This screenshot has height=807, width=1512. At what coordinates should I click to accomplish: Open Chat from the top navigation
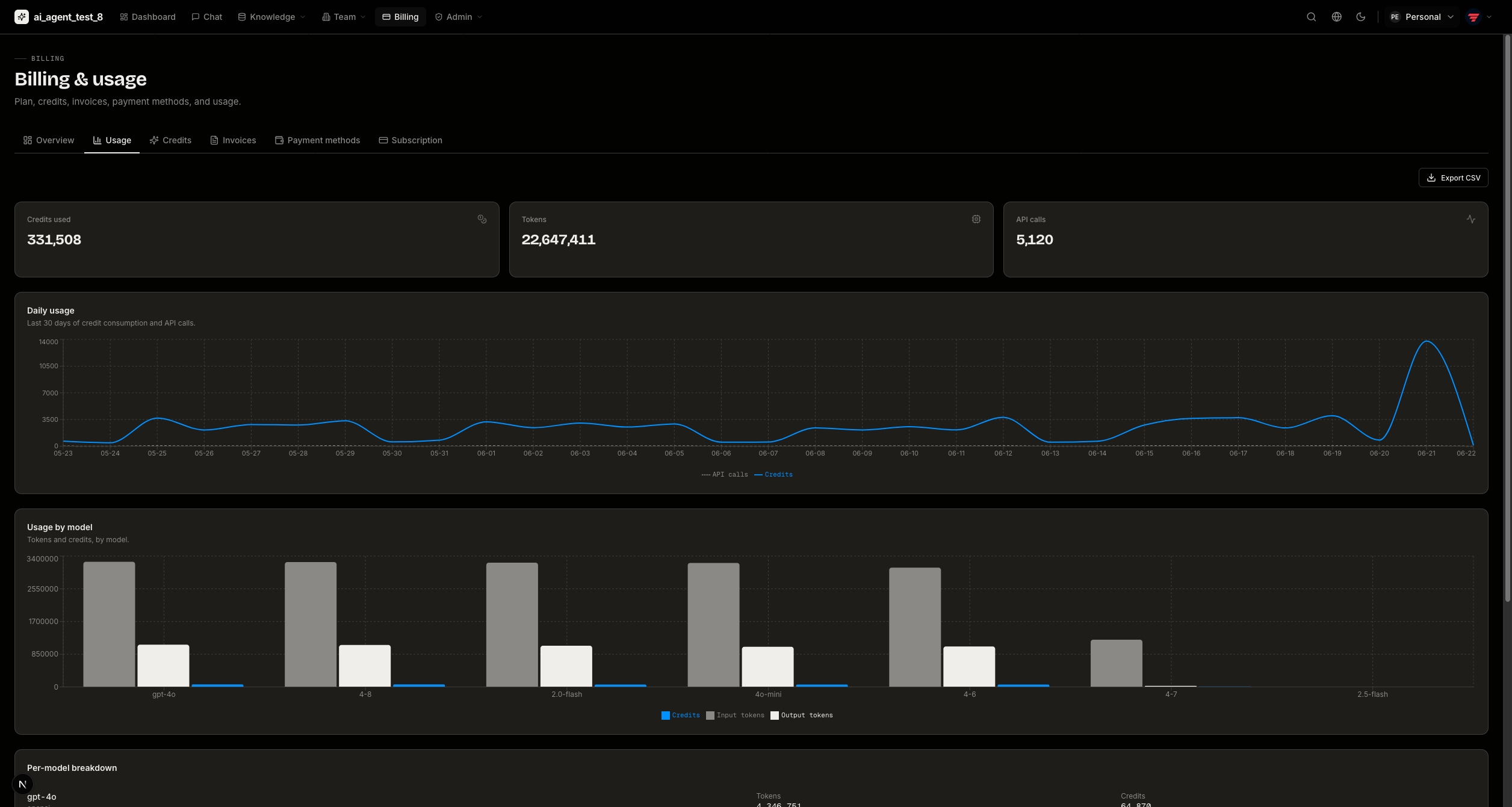206,17
